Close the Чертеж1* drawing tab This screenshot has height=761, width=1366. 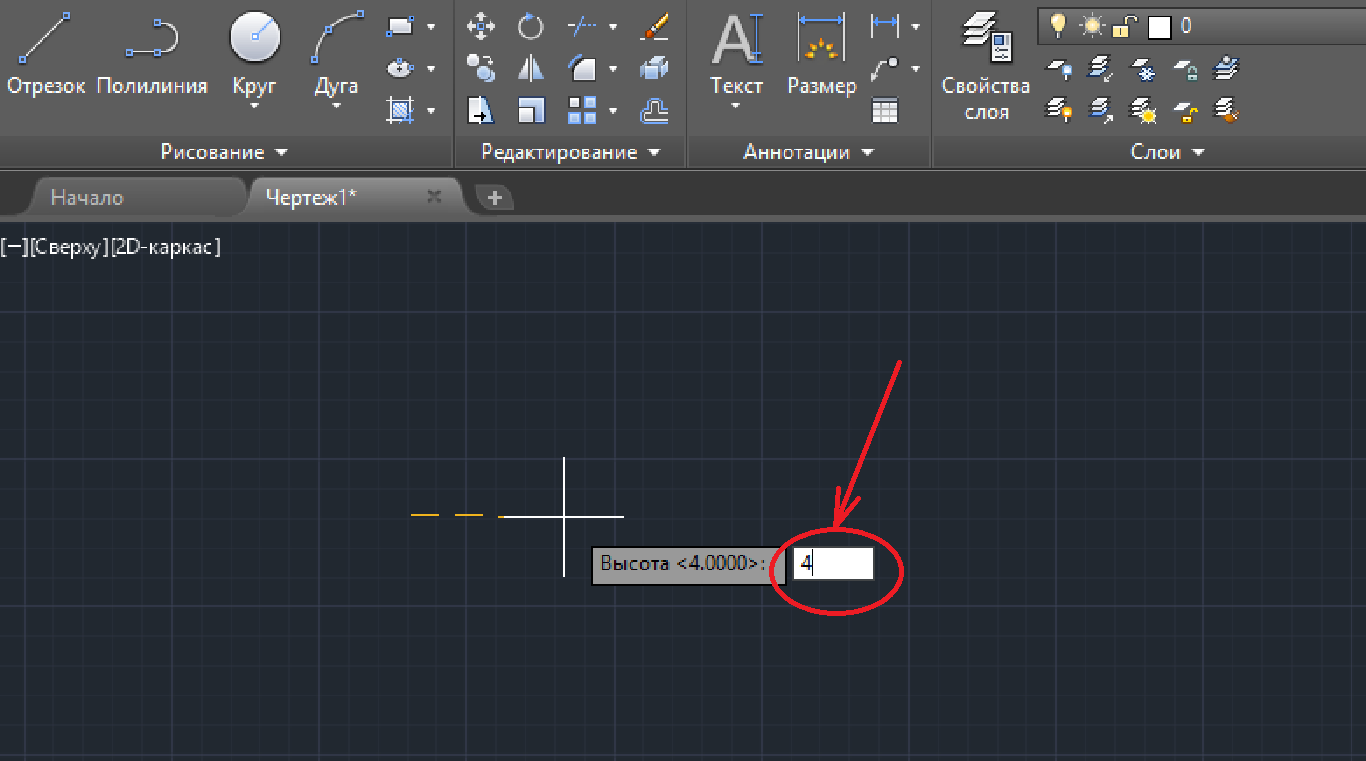(x=434, y=197)
